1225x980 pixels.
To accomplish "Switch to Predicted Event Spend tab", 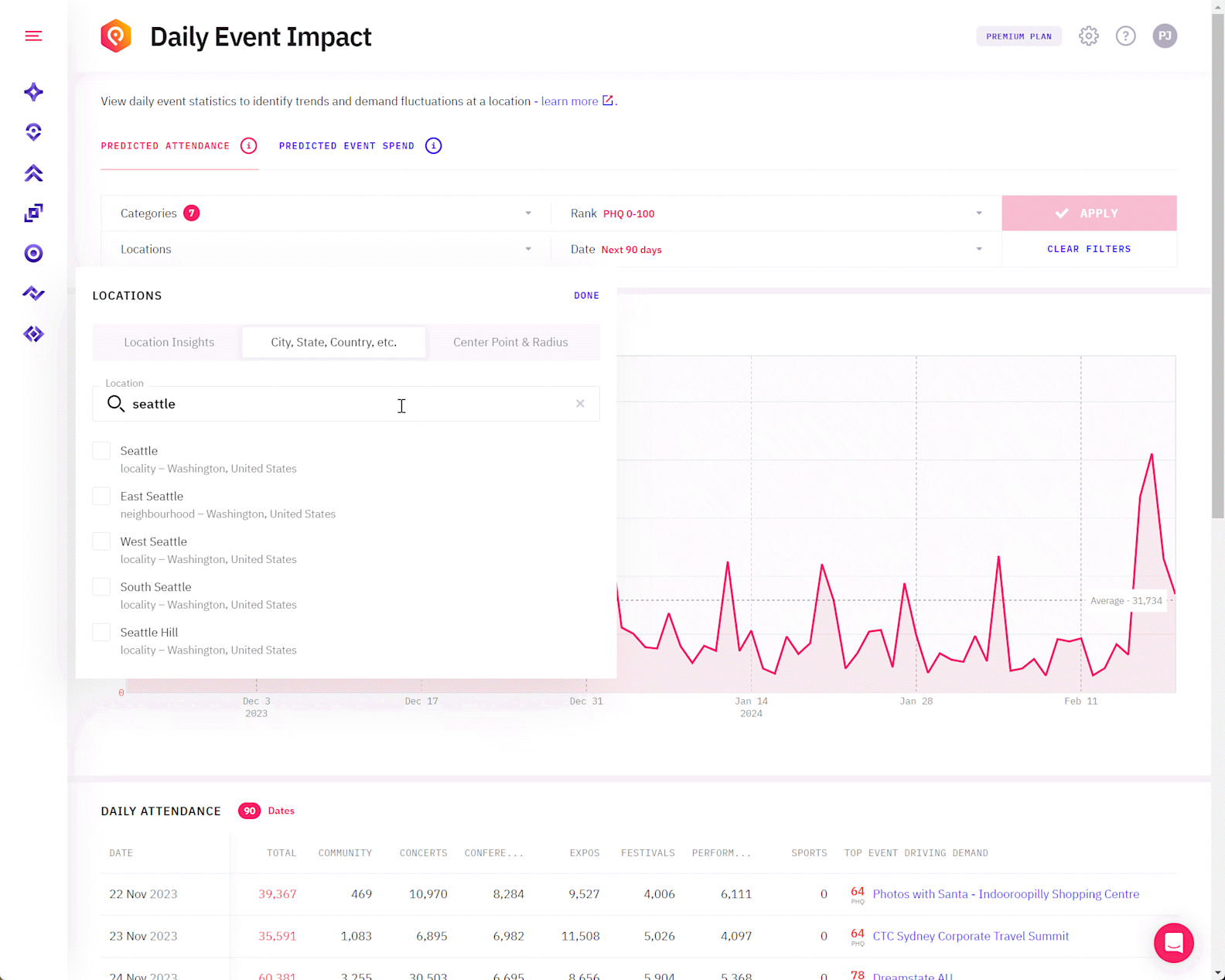I will coord(346,146).
